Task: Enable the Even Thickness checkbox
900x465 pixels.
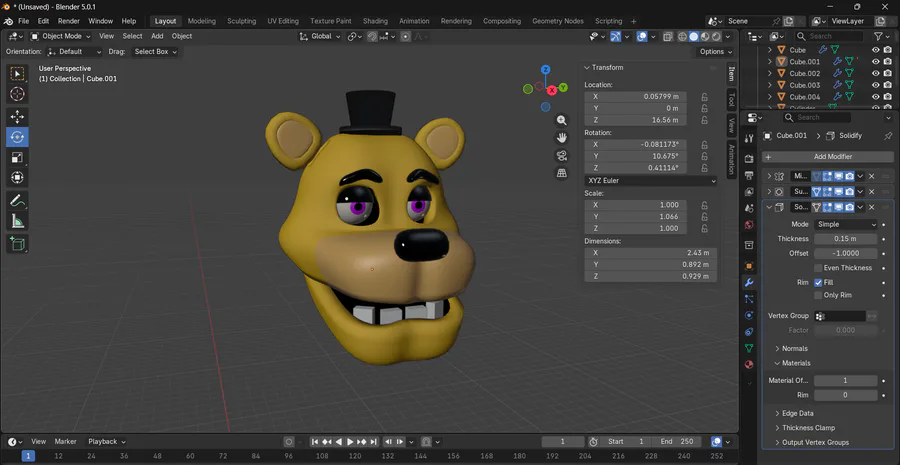Action: [818, 268]
